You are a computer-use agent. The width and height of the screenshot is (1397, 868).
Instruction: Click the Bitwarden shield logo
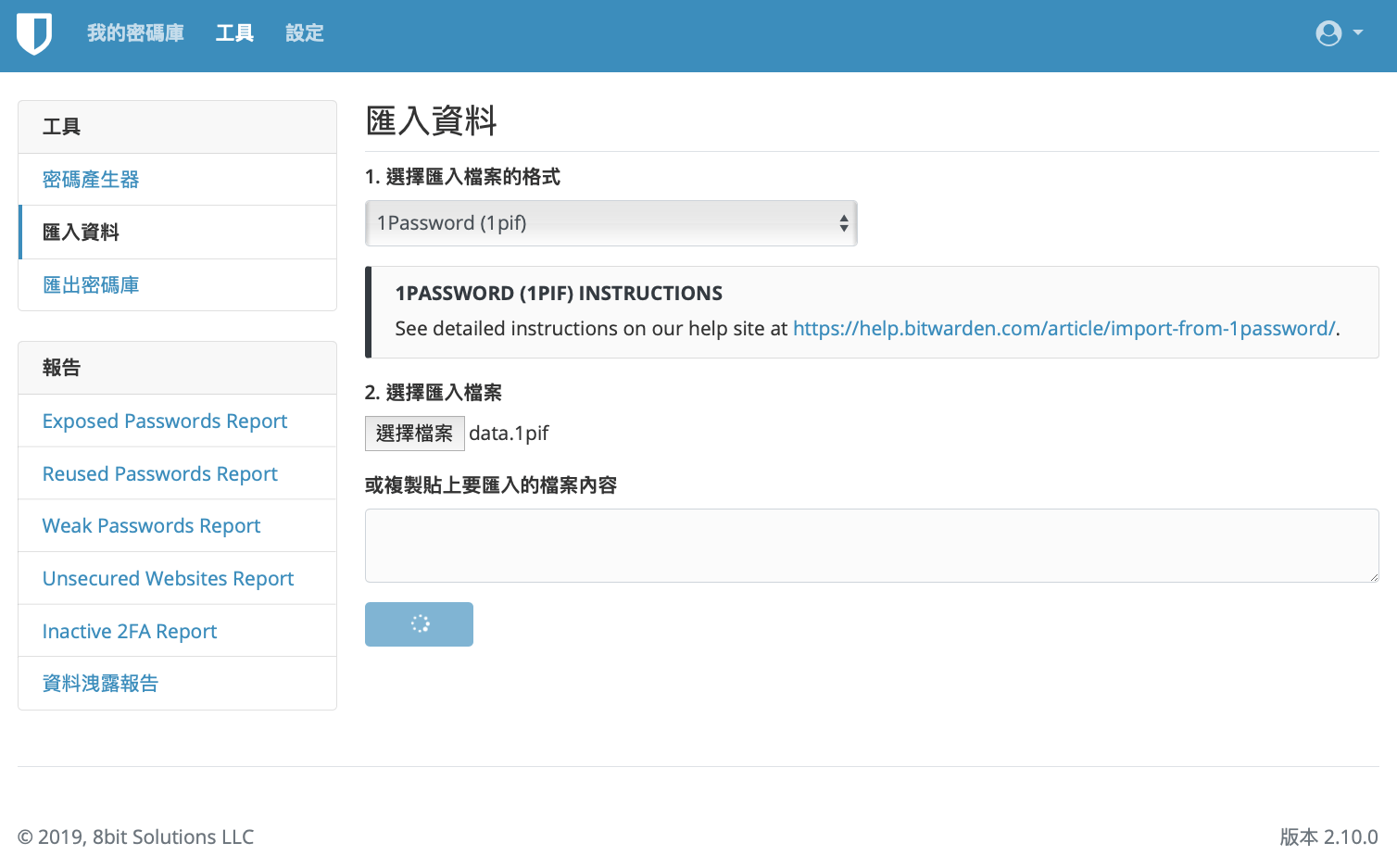click(34, 34)
